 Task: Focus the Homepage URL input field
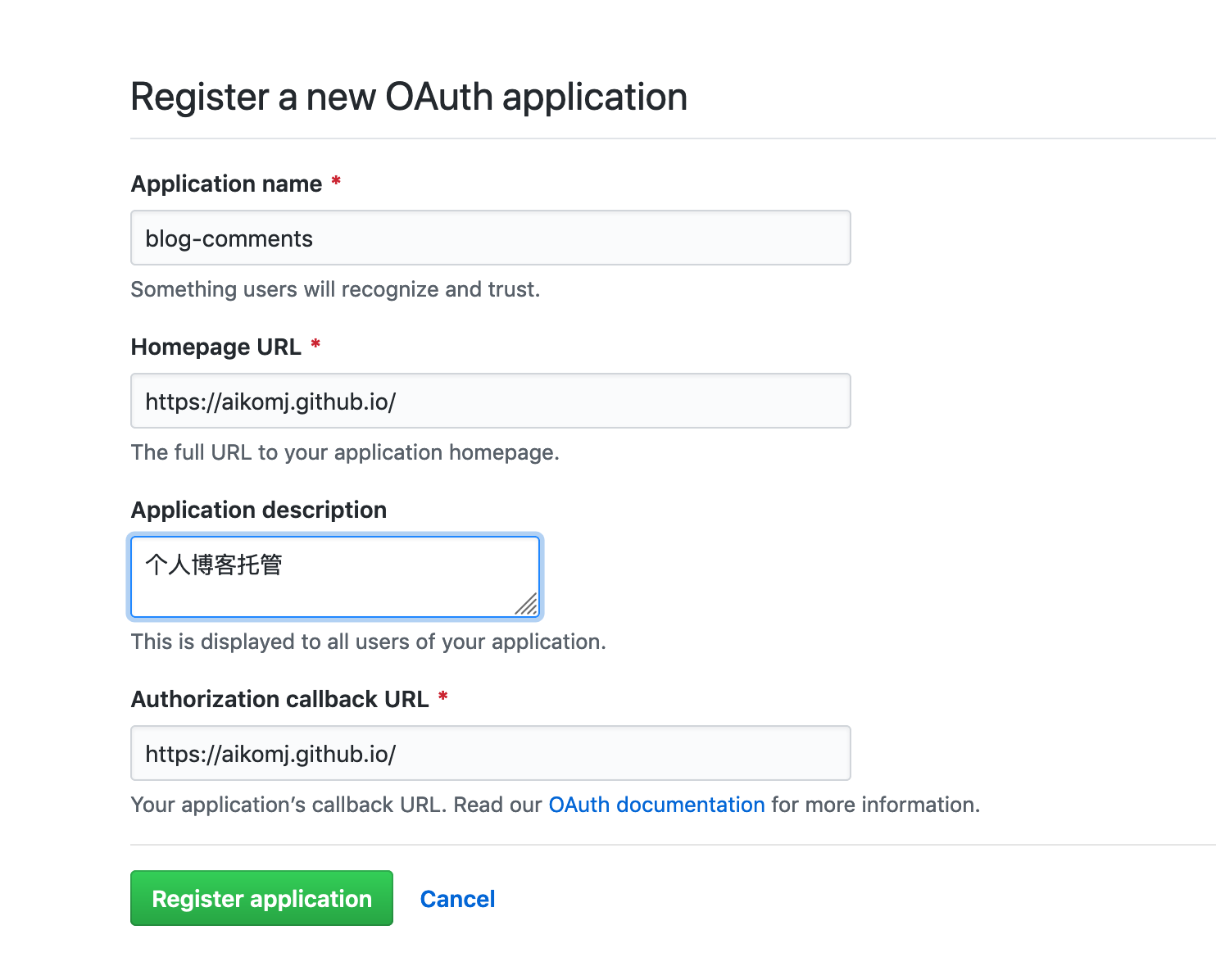pos(491,401)
